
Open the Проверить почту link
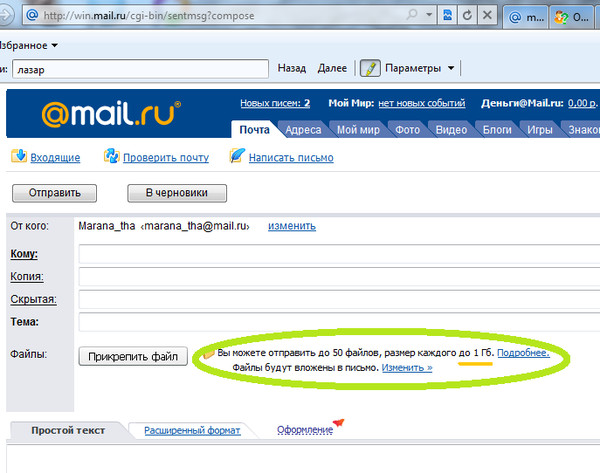(x=166, y=158)
